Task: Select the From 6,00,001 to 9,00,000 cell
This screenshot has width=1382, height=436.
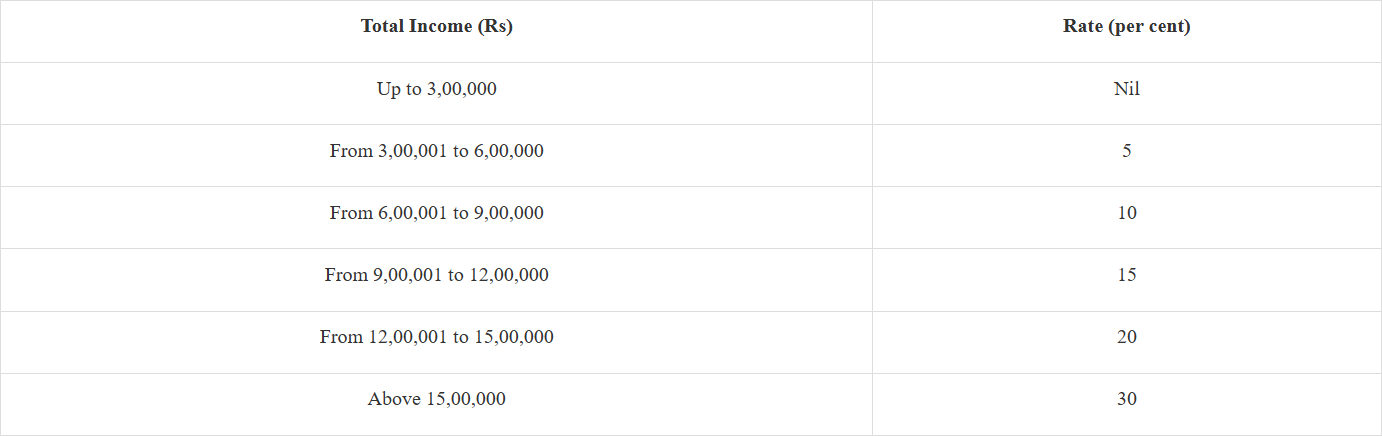Action: pos(436,217)
